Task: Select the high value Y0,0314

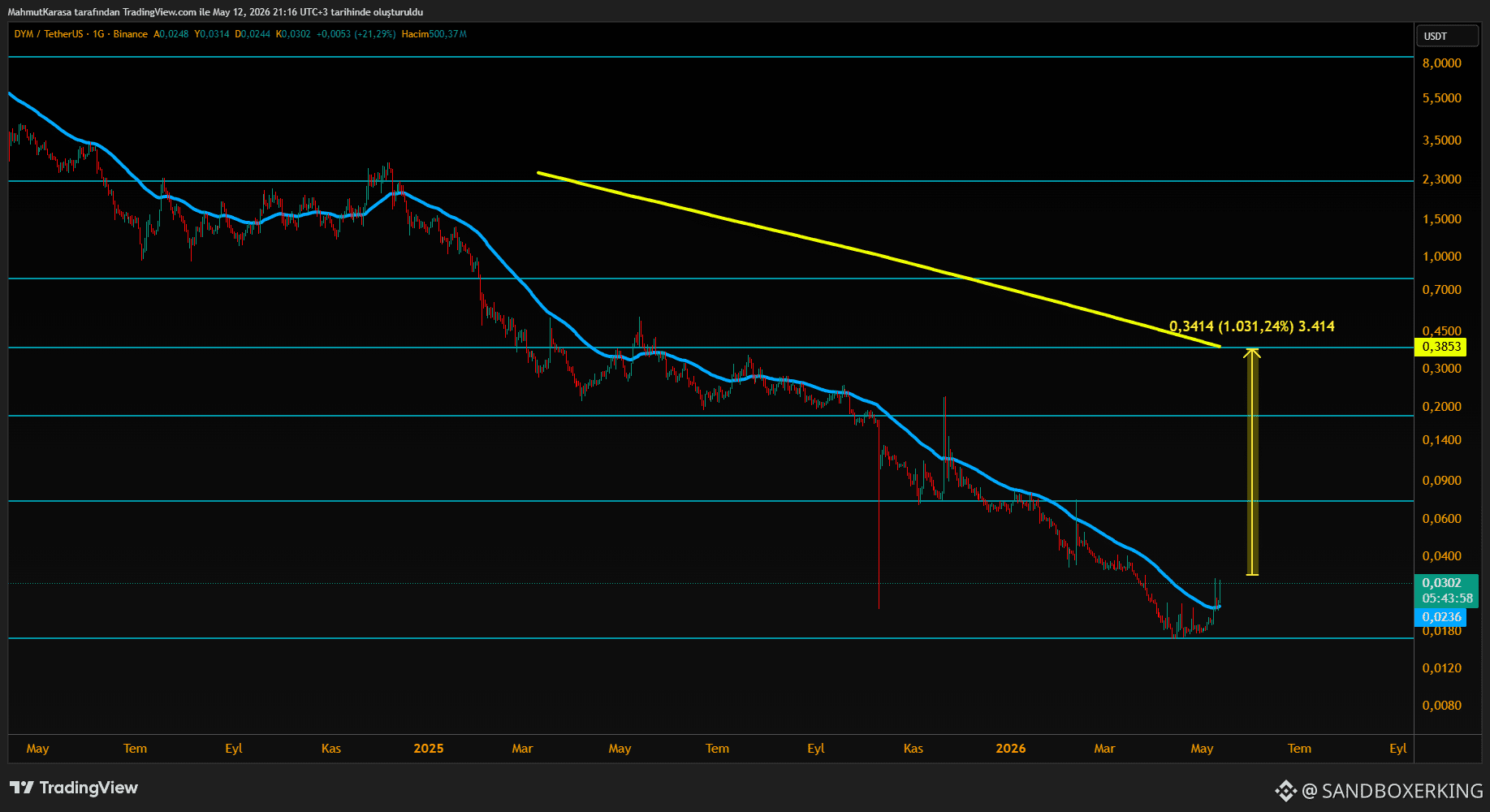Action: [212, 34]
